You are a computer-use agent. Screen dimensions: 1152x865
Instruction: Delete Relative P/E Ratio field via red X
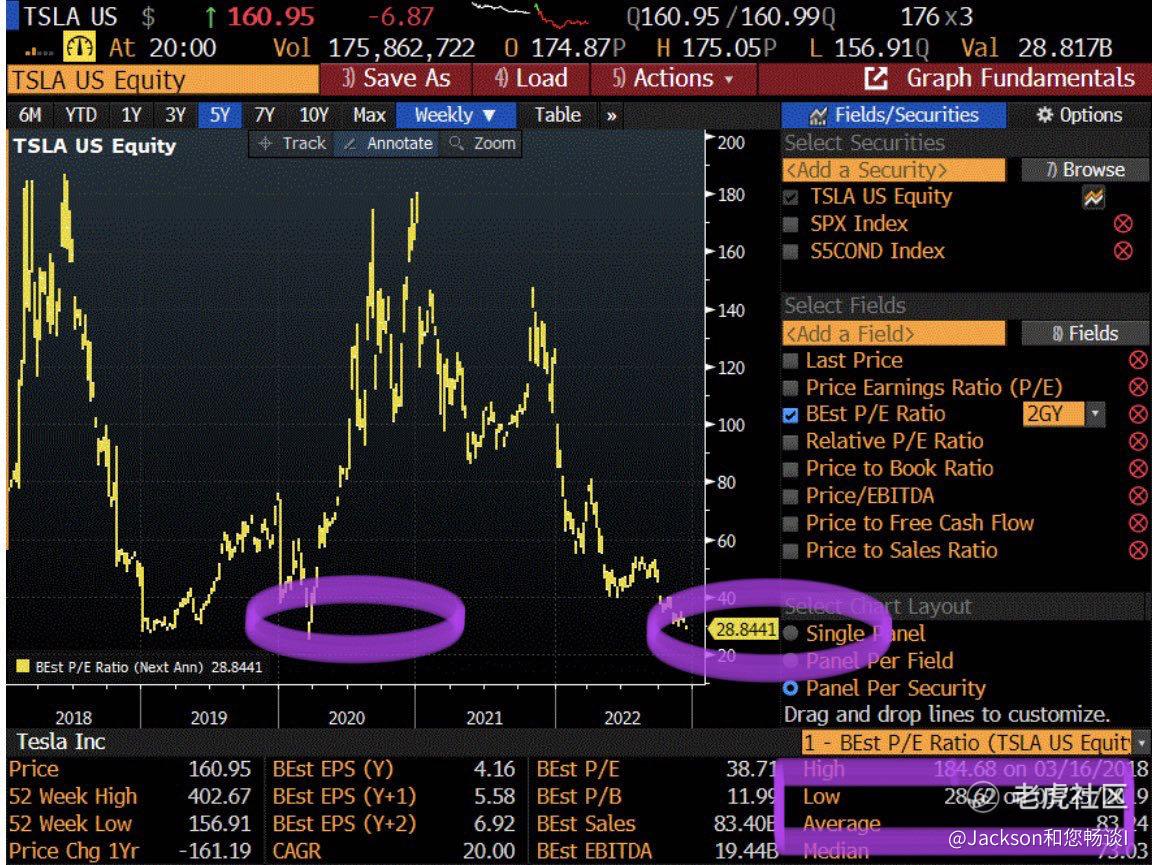(x=1138, y=441)
